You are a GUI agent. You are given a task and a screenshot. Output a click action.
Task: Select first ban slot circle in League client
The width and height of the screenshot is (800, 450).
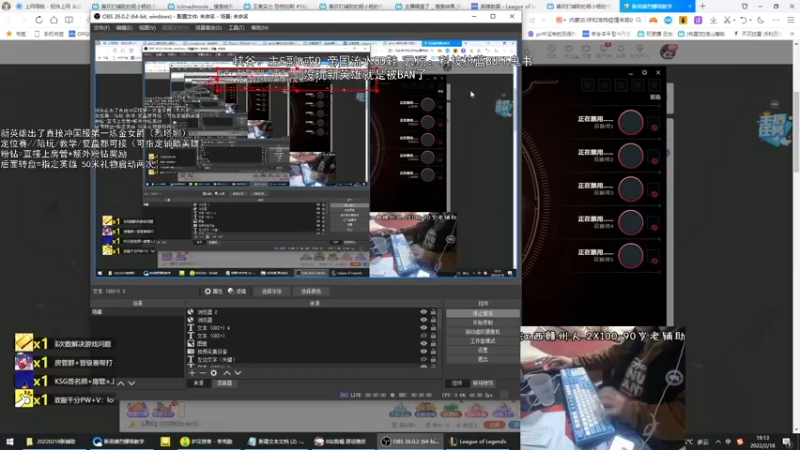(x=631, y=122)
